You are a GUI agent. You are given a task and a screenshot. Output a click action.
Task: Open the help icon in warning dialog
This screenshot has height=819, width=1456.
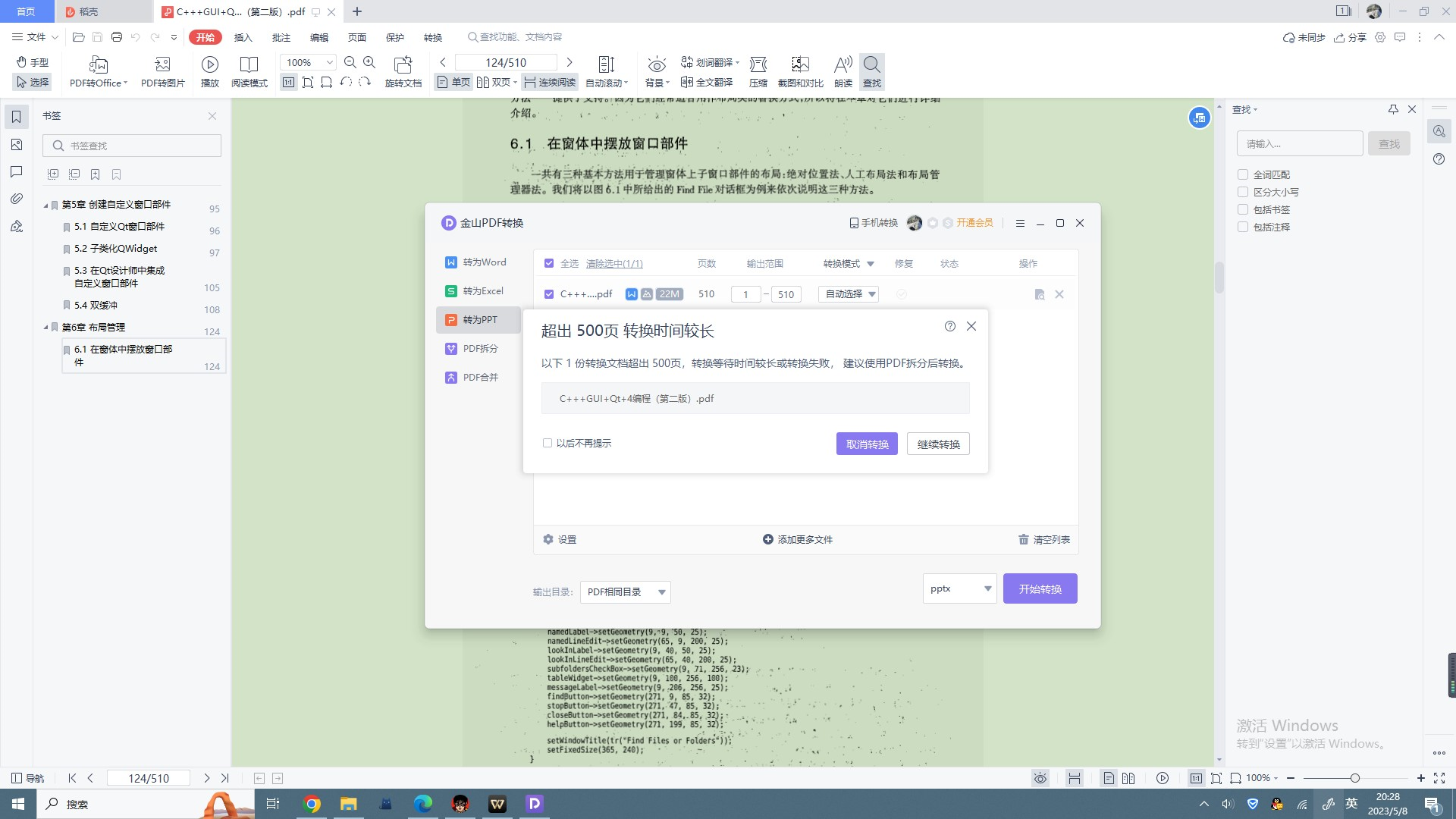[950, 326]
